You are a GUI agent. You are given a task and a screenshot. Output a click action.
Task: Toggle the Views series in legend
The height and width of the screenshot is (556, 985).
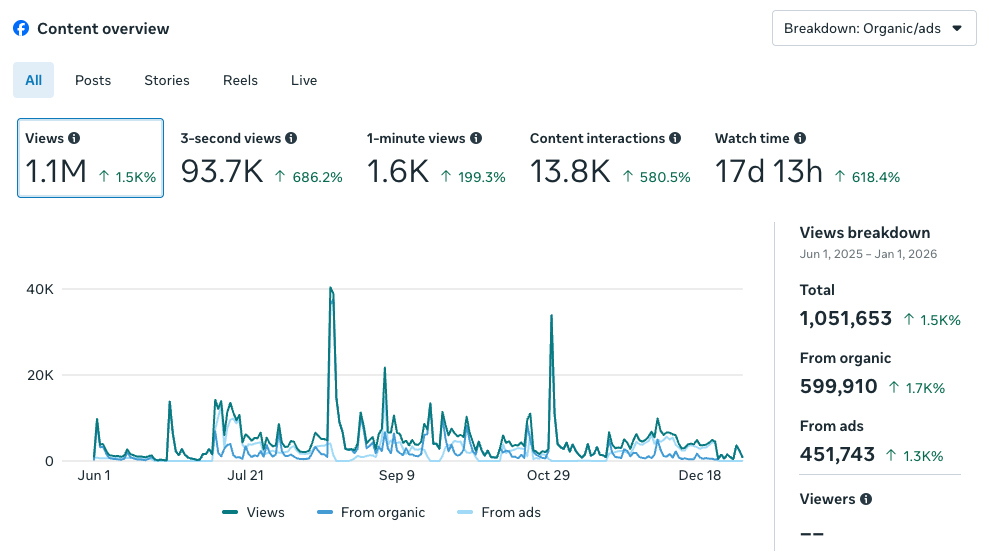pyautogui.click(x=253, y=512)
